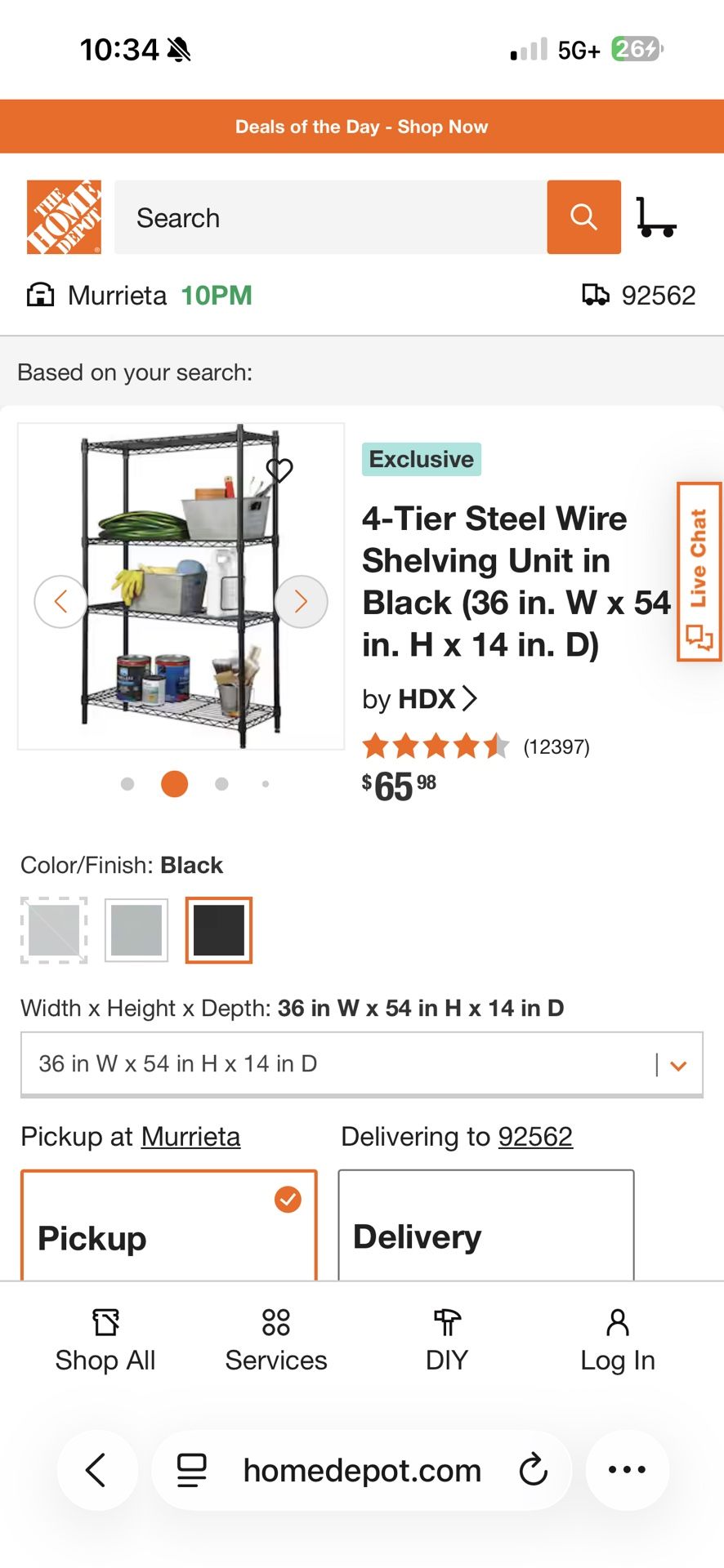Open the search by tapping the magnifier icon
Viewport: 724px width, 1568px height.
(583, 217)
